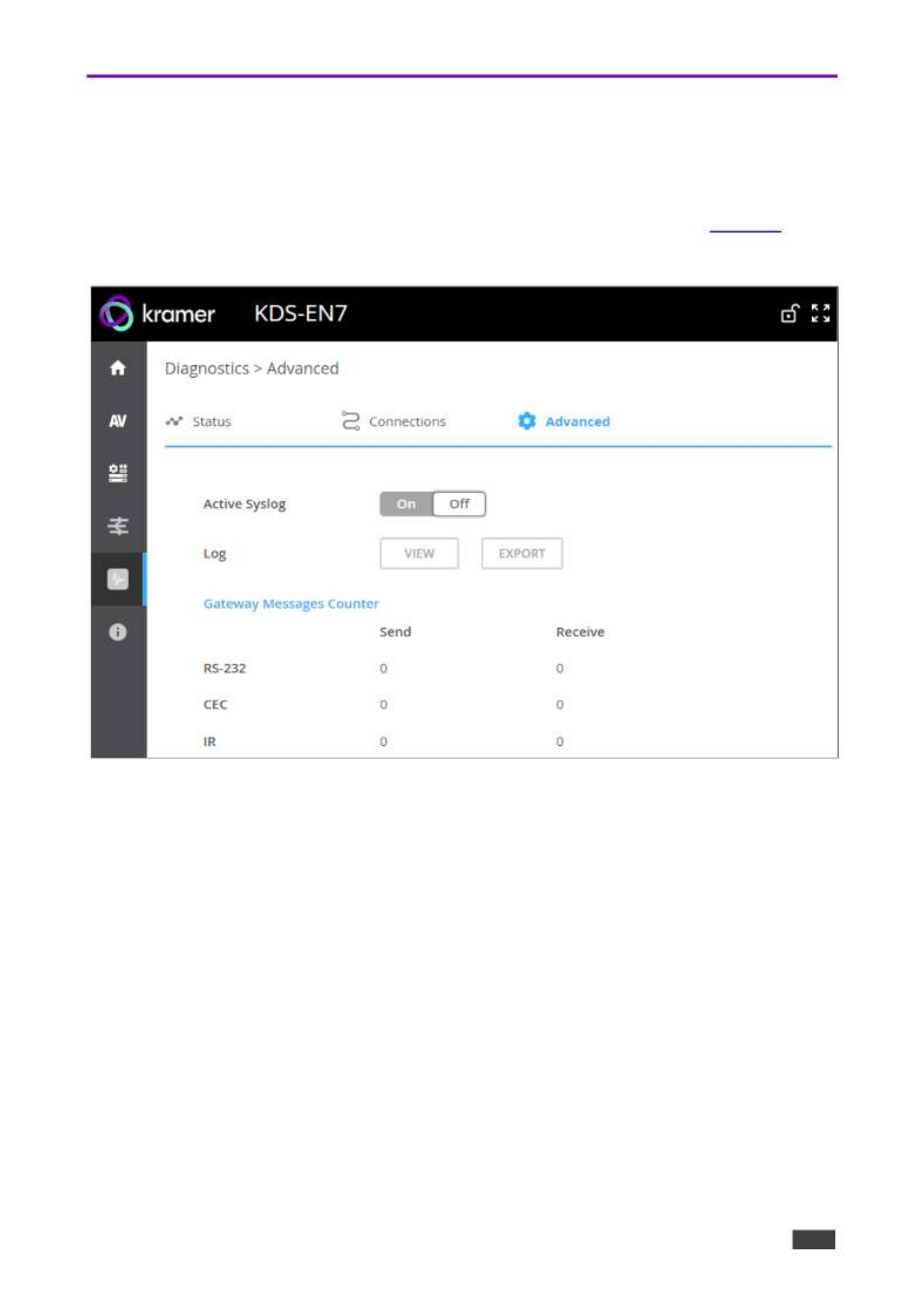
Task: Click the CEC Receive count value
Action: tap(560, 704)
